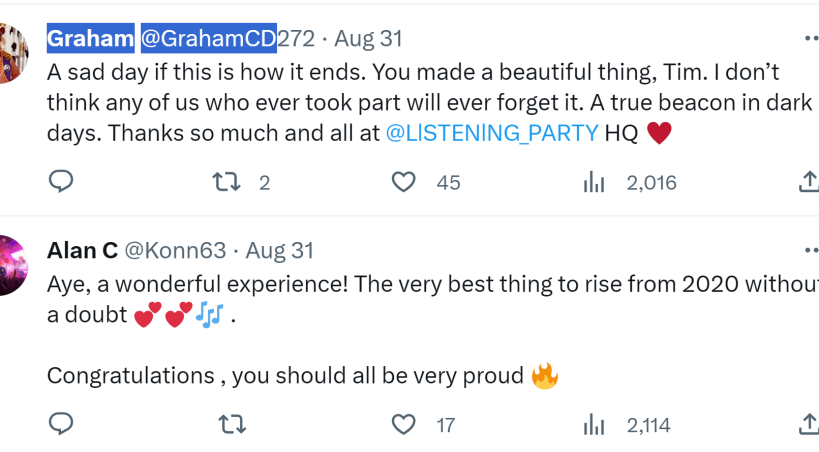Open more options on Graham's tweet
Screen dimensions: 819x452
point(811,39)
